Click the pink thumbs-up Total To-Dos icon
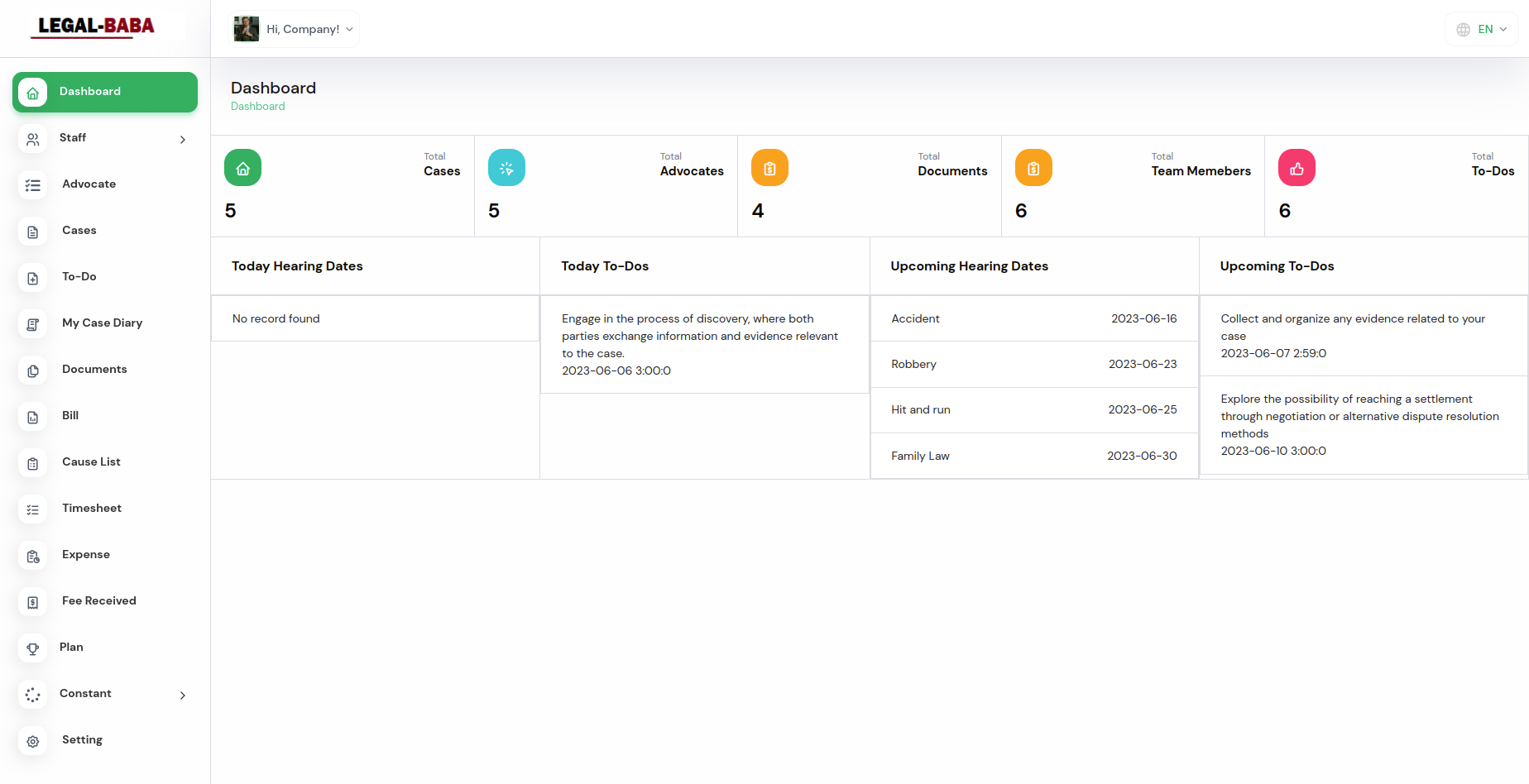 [1297, 168]
